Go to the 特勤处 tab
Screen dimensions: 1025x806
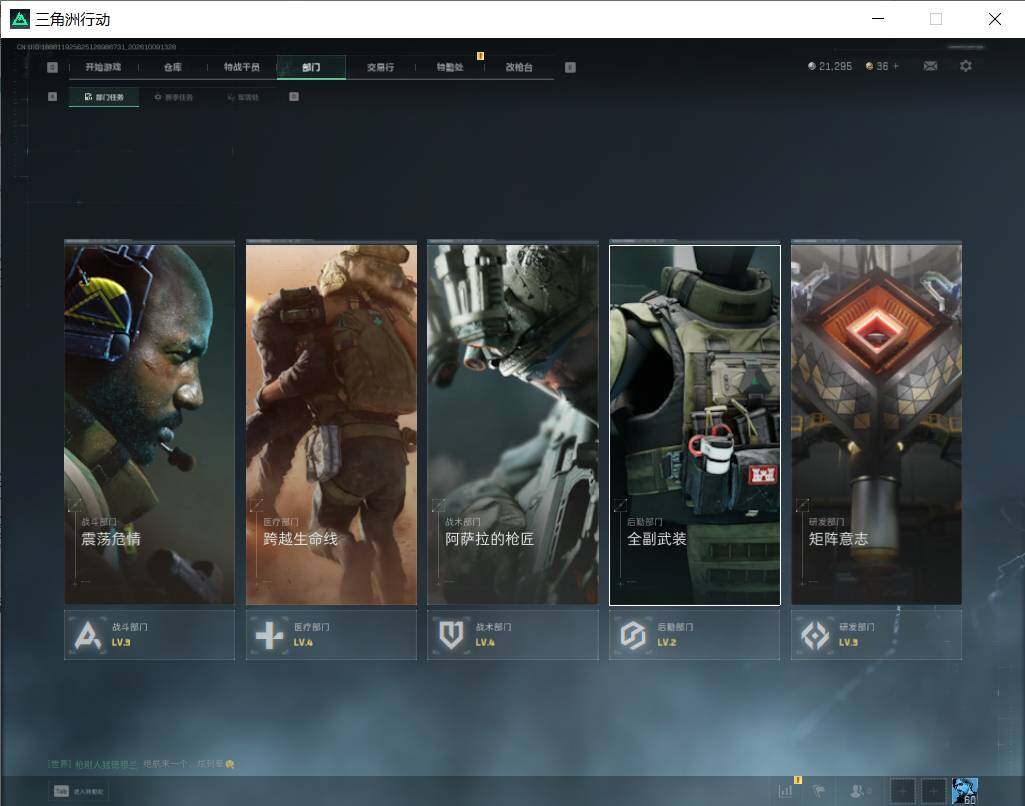tap(450, 67)
